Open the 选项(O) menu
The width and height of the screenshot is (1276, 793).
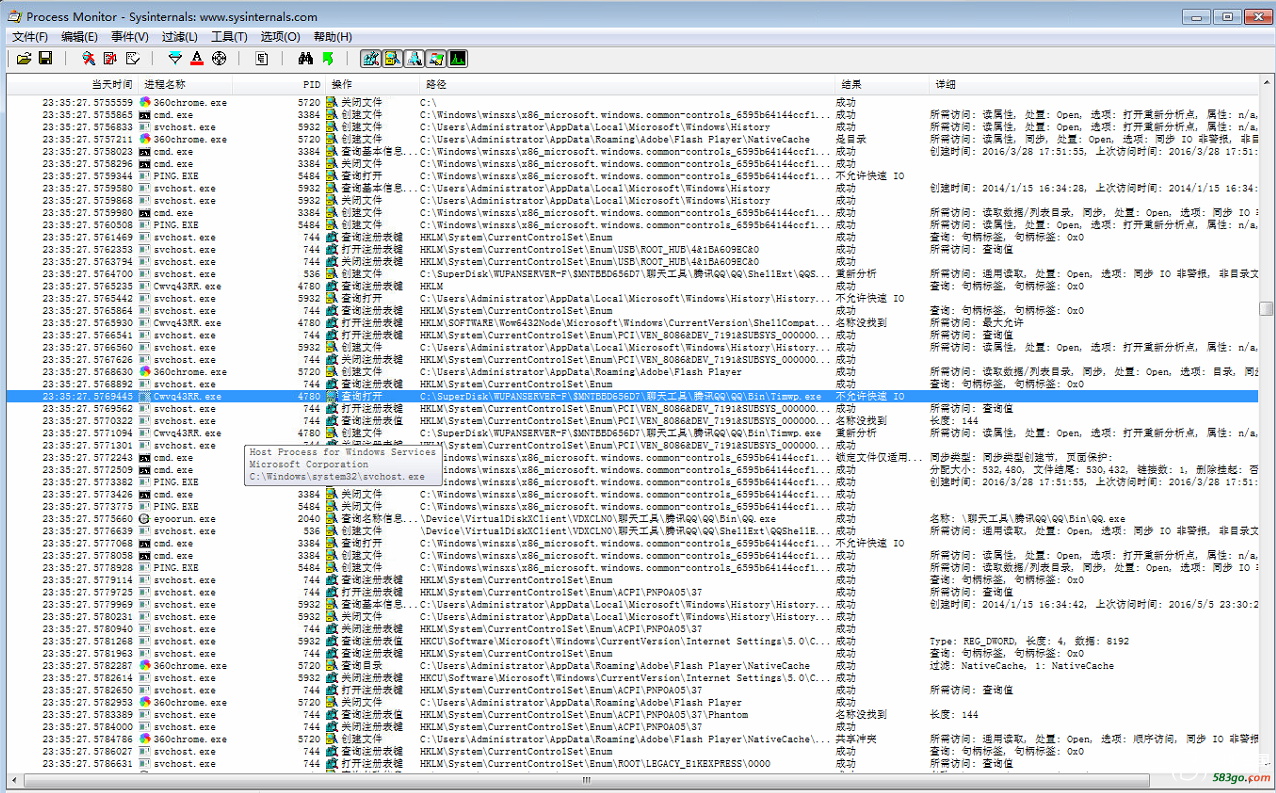(x=280, y=37)
